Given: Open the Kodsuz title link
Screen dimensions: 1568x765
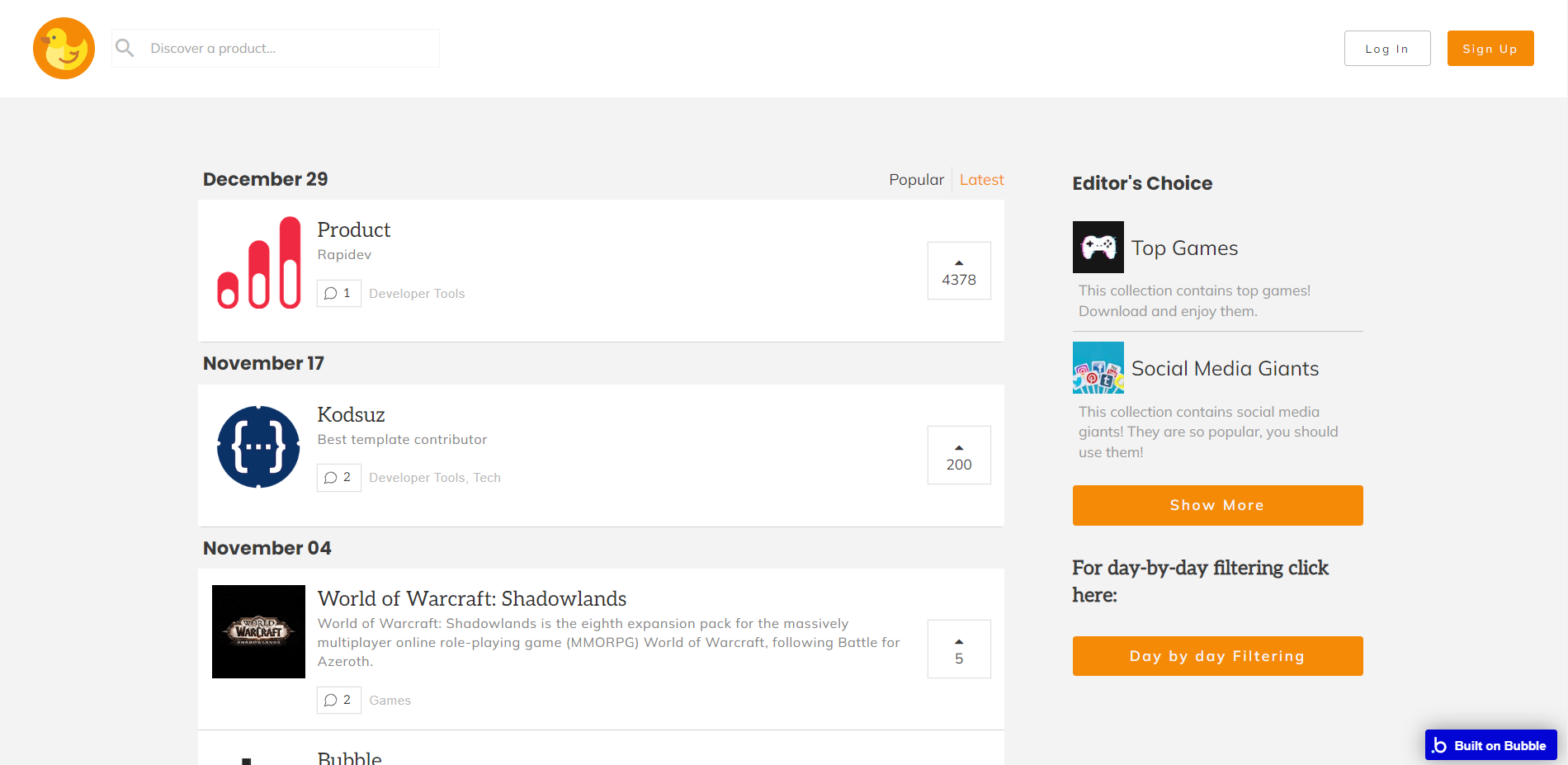Looking at the screenshot, I should pos(352,414).
